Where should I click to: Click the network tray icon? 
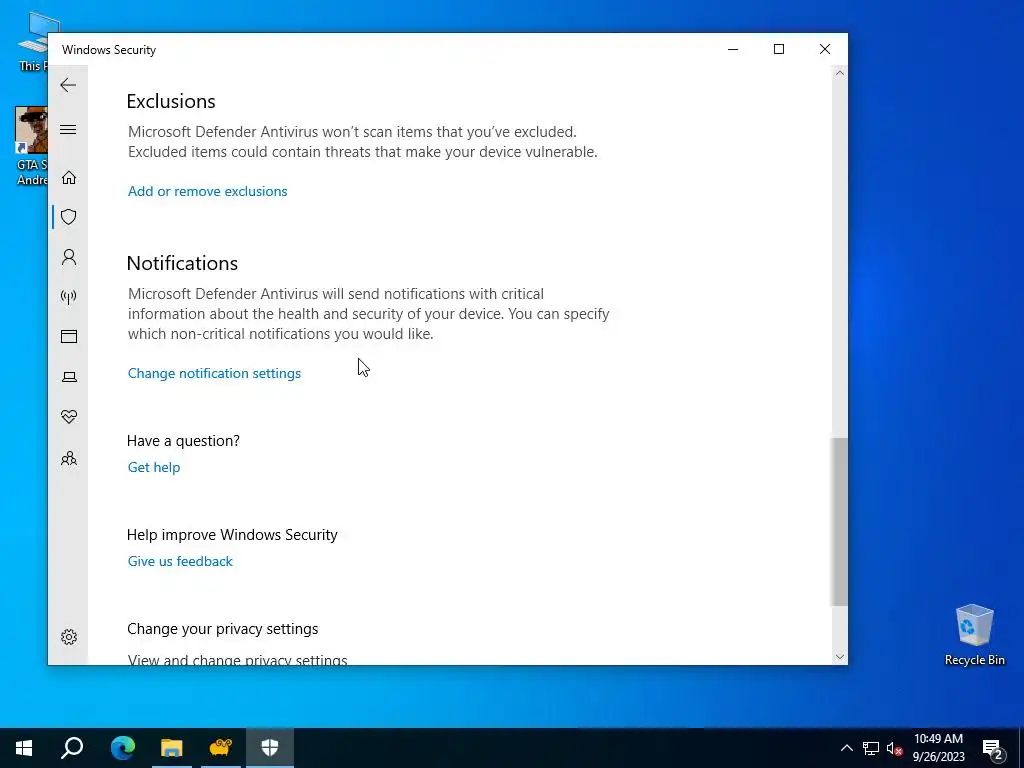pyautogui.click(x=871, y=748)
